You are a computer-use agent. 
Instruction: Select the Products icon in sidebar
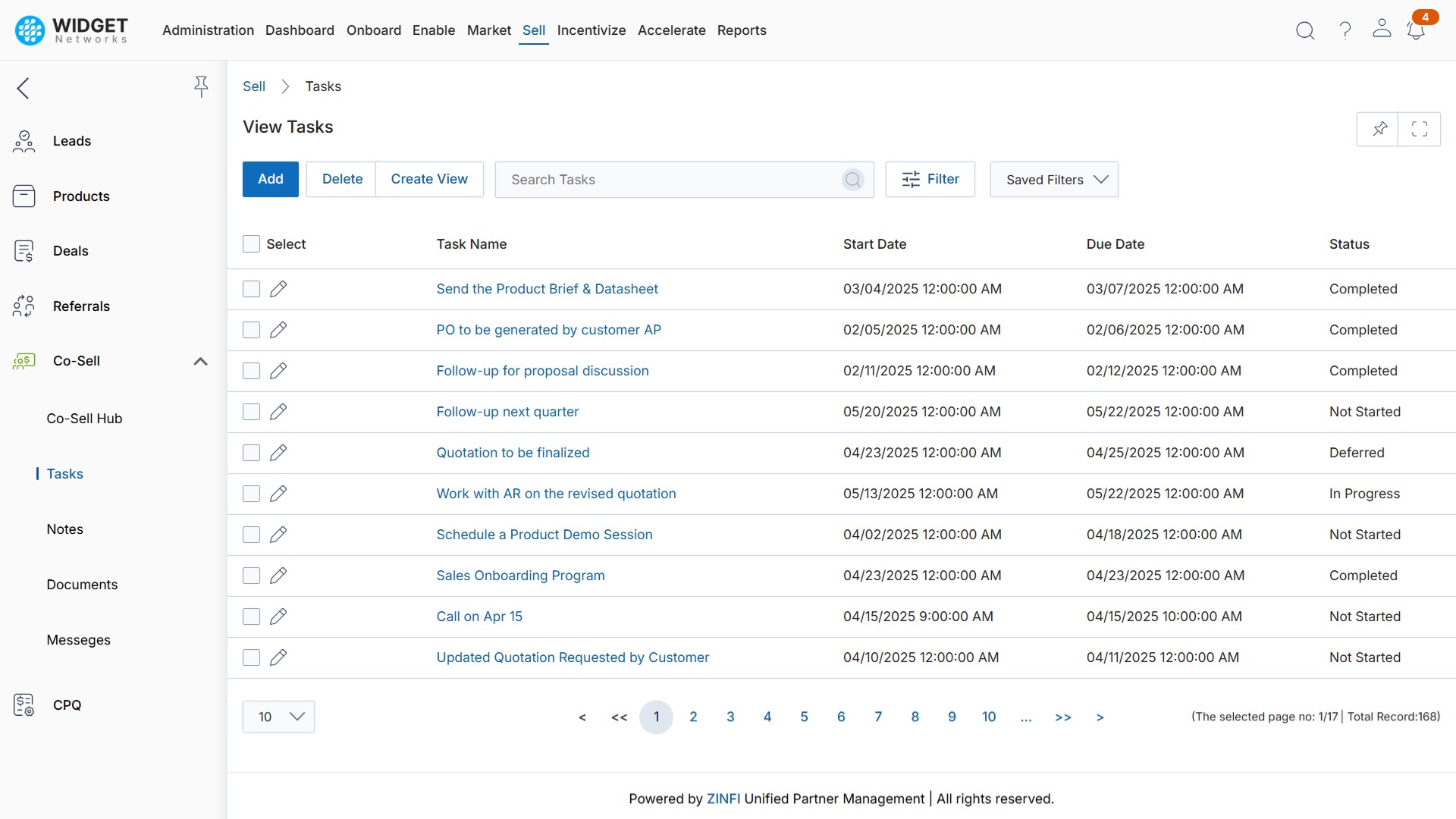(24, 196)
